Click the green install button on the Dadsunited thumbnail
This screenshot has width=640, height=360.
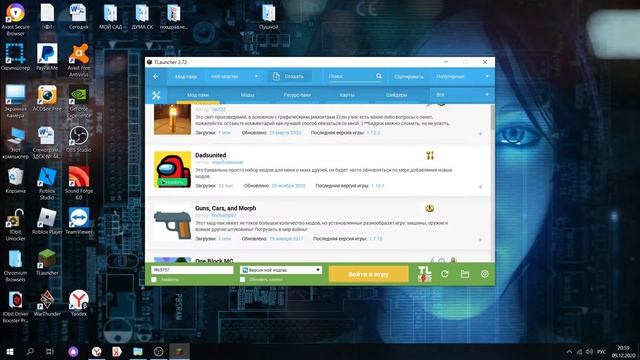click(173, 182)
